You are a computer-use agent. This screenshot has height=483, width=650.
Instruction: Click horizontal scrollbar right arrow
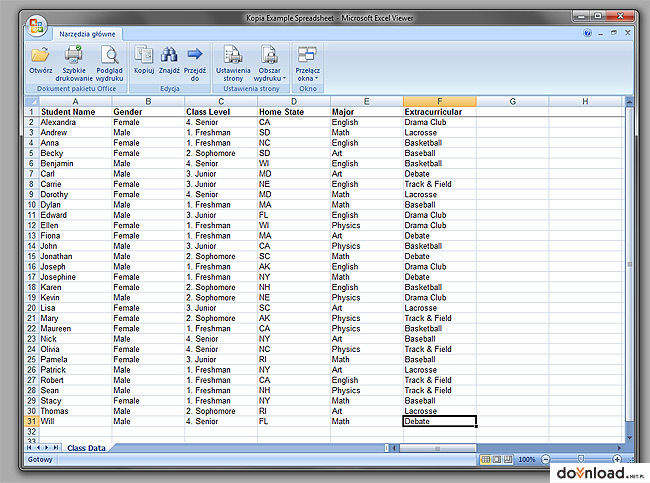tap(620, 448)
